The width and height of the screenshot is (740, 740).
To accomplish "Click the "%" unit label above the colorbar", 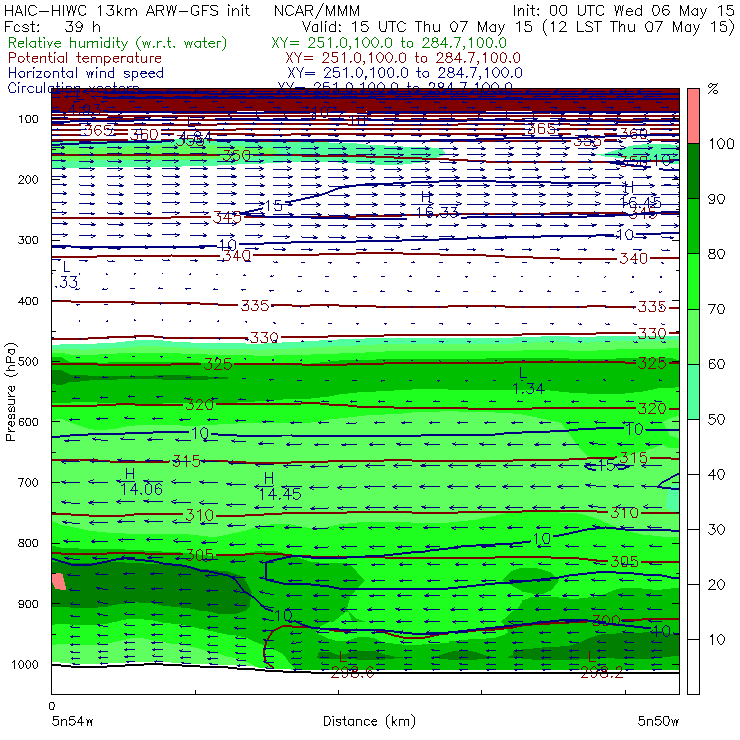I will click(x=713, y=89).
